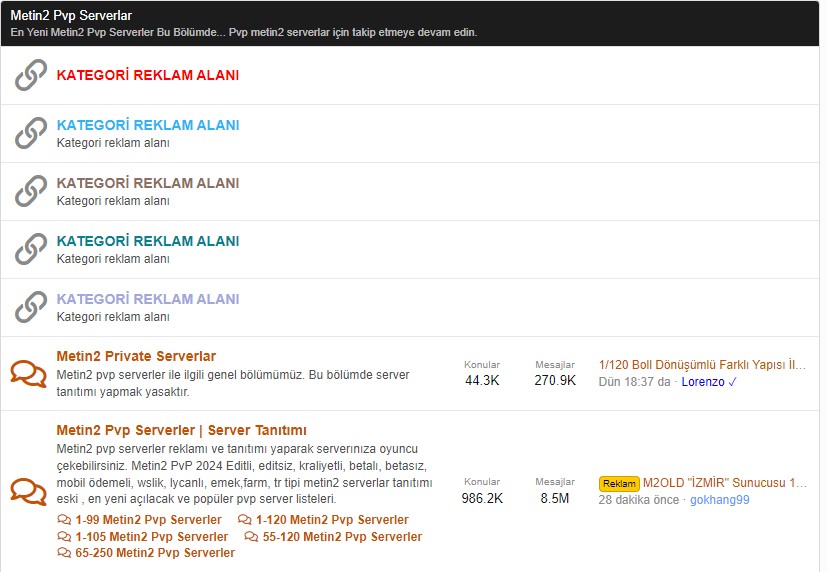Click chain-link icon beside teal KATEGORİ REKLAM ALANI
This screenshot has width=827, height=572.
31,249
